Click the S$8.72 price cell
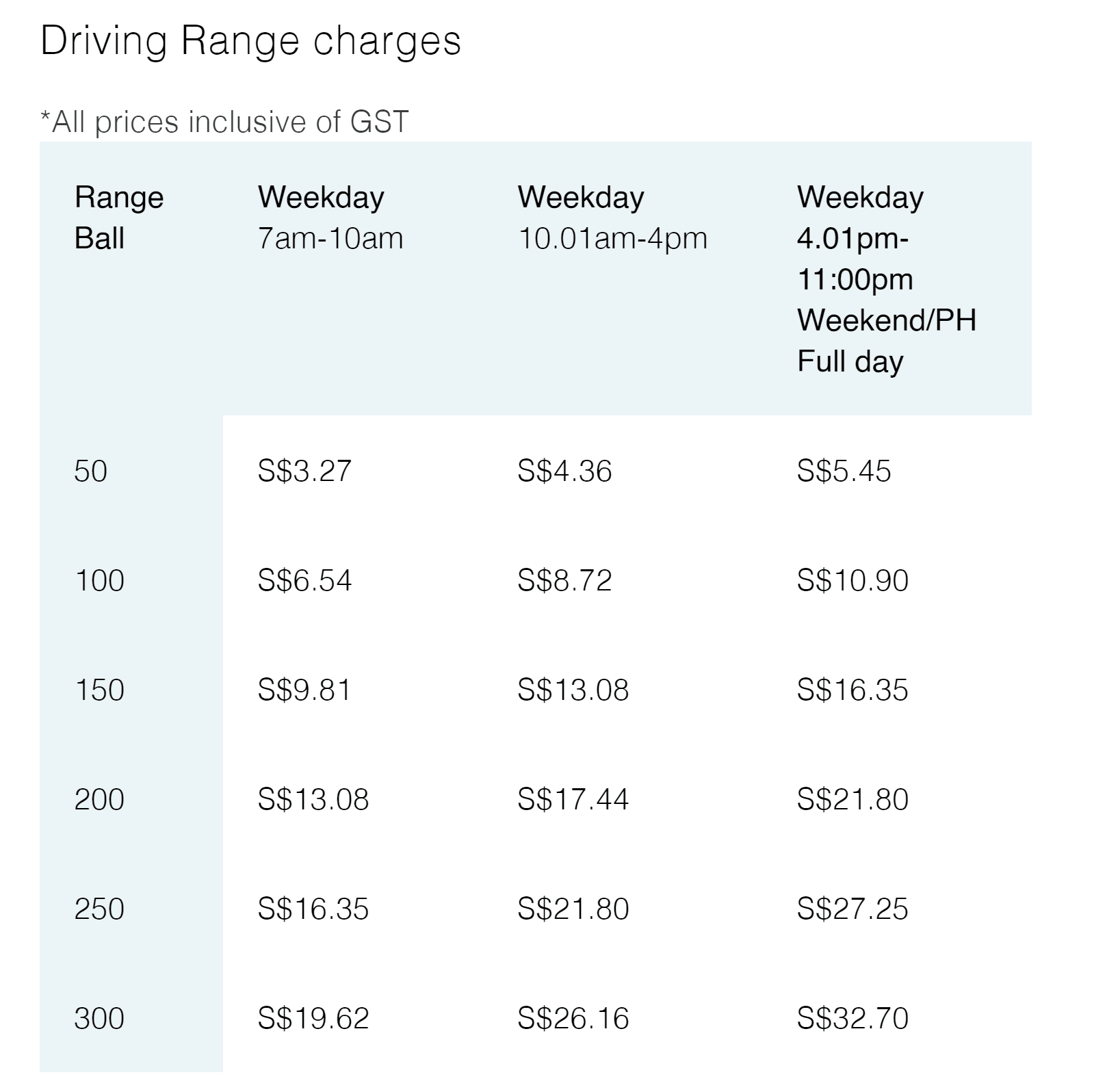The width and height of the screenshot is (1120, 1079). [564, 580]
